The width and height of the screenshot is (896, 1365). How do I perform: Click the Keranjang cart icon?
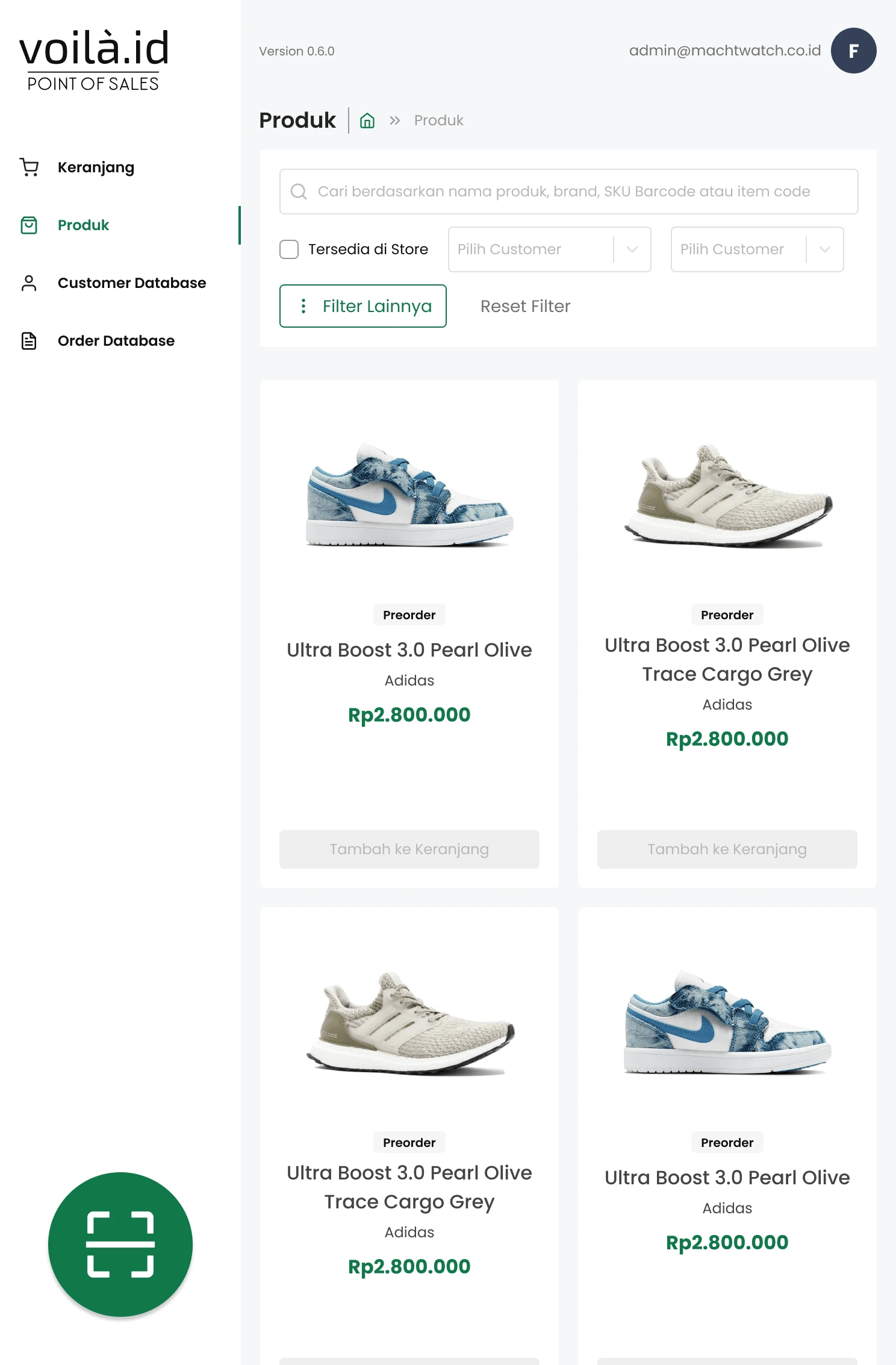click(x=29, y=167)
